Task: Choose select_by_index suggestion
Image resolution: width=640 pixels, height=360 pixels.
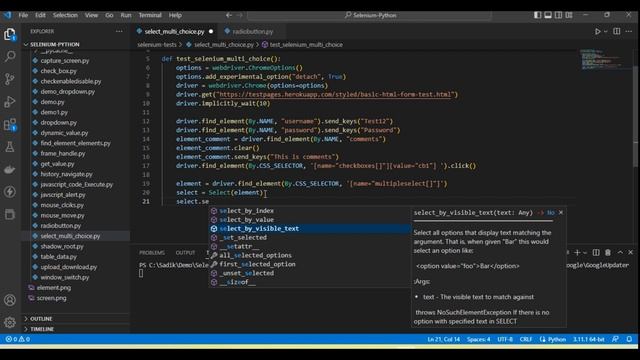Action: click(310, 211)
